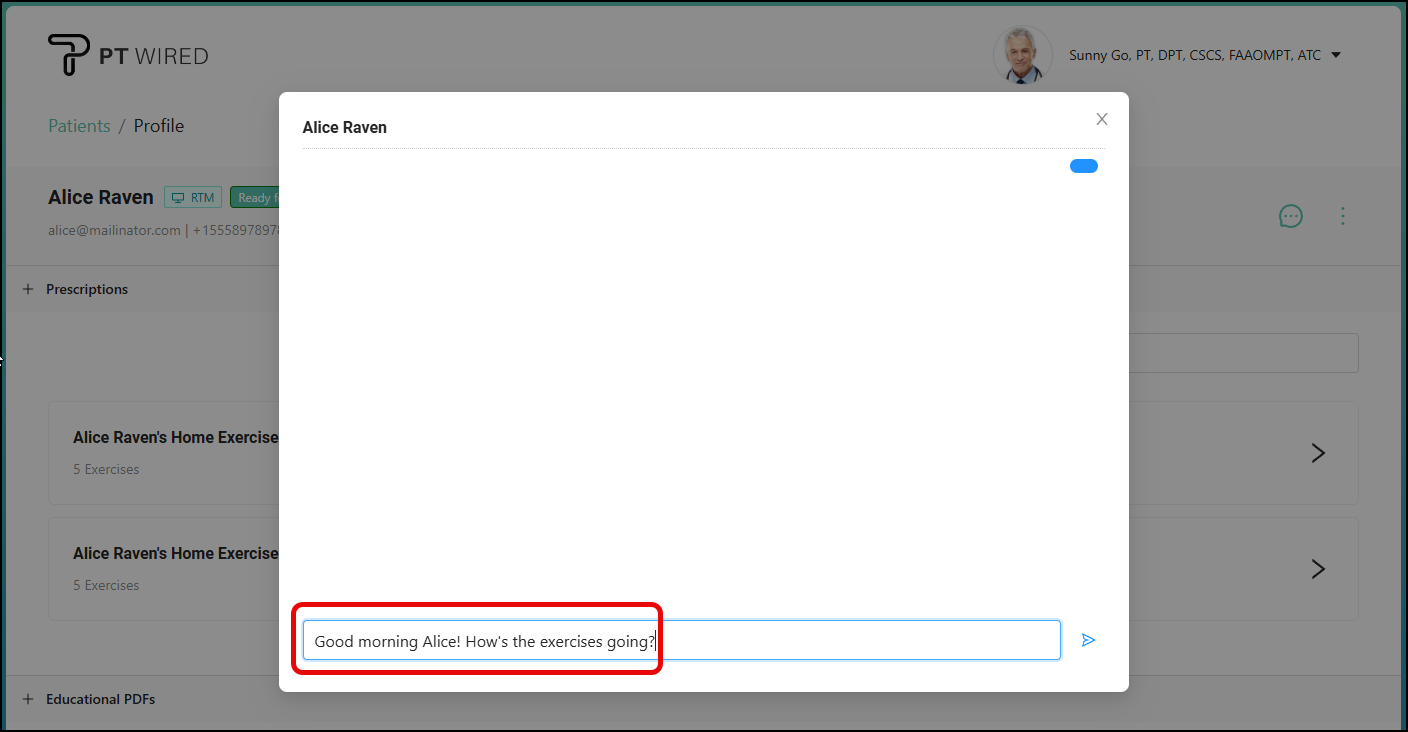Expand the Prescriptions section plus icon
1408x732 pixels.
coord(28,289)
